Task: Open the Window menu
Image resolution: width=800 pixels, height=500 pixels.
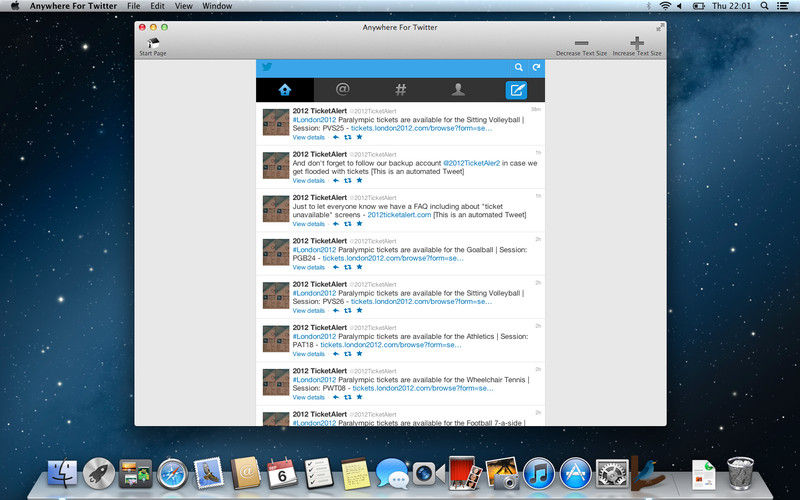Action: (x=217, y=6)
